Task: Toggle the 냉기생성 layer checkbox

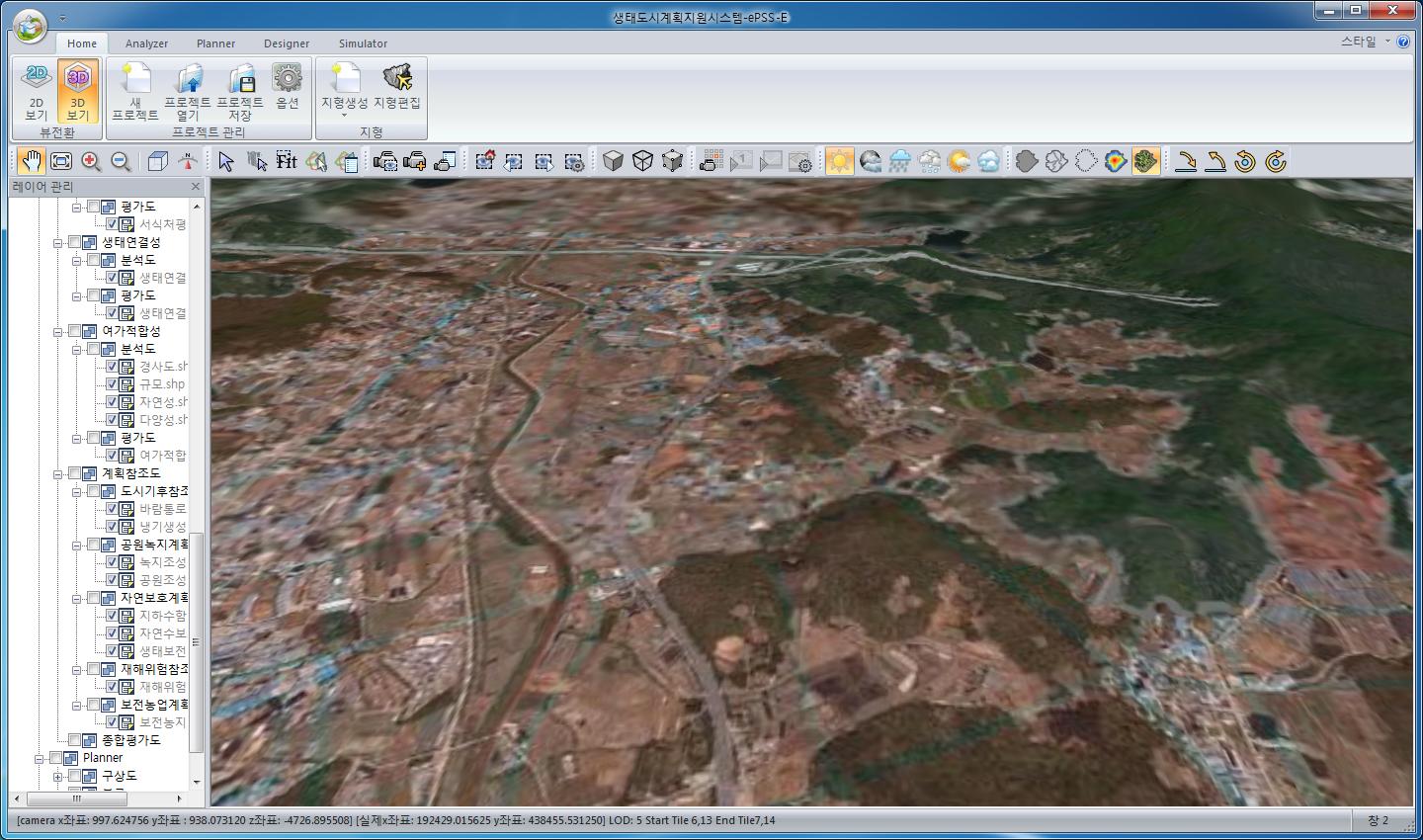Action: (x=112, y=527)
